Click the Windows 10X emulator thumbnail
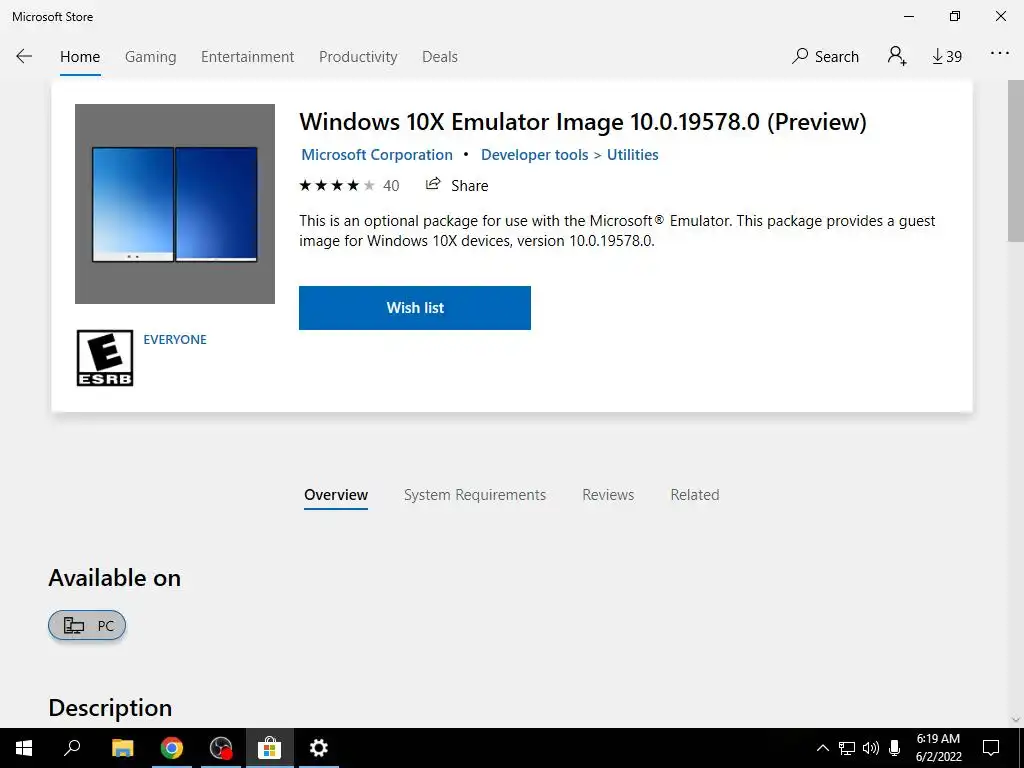This screenshot has height=768, width=1024. pos(175,204)
